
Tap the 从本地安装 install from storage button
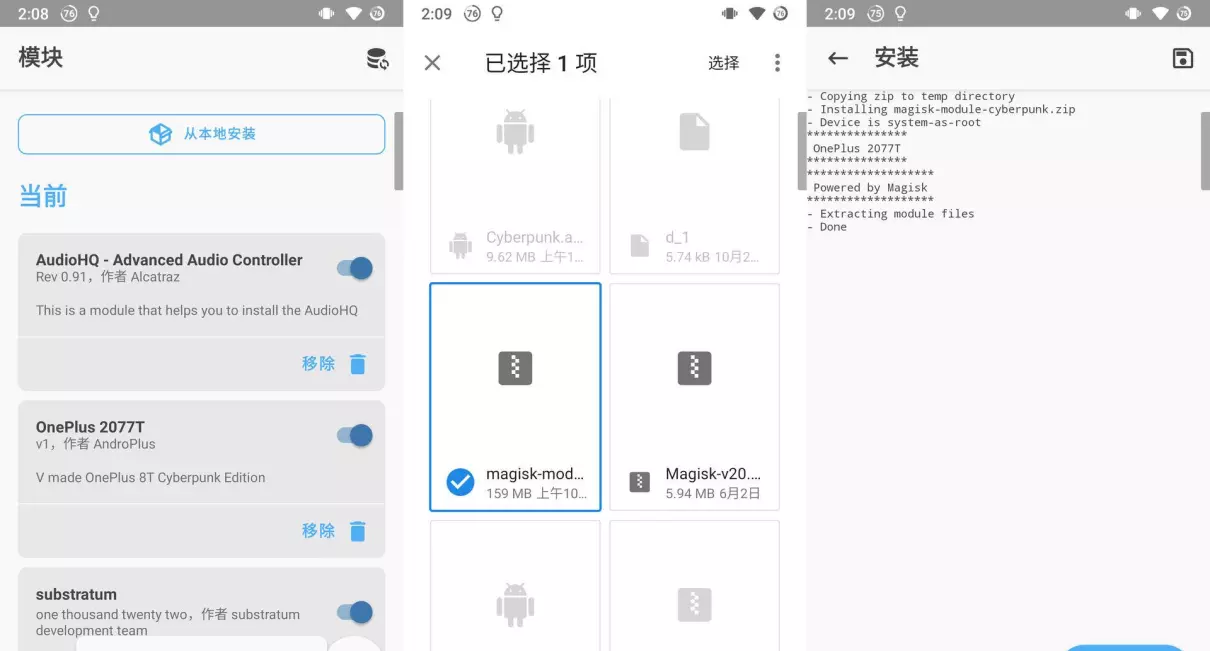tap(201, 134)
